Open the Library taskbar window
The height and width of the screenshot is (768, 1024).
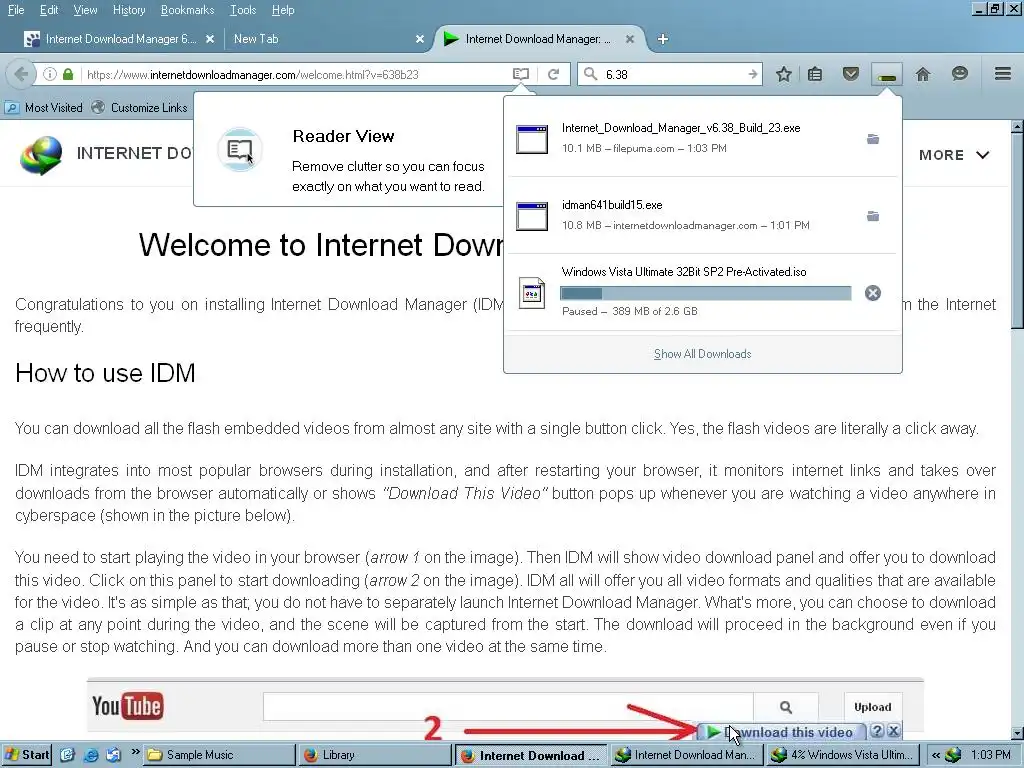[x=376, y=755]
